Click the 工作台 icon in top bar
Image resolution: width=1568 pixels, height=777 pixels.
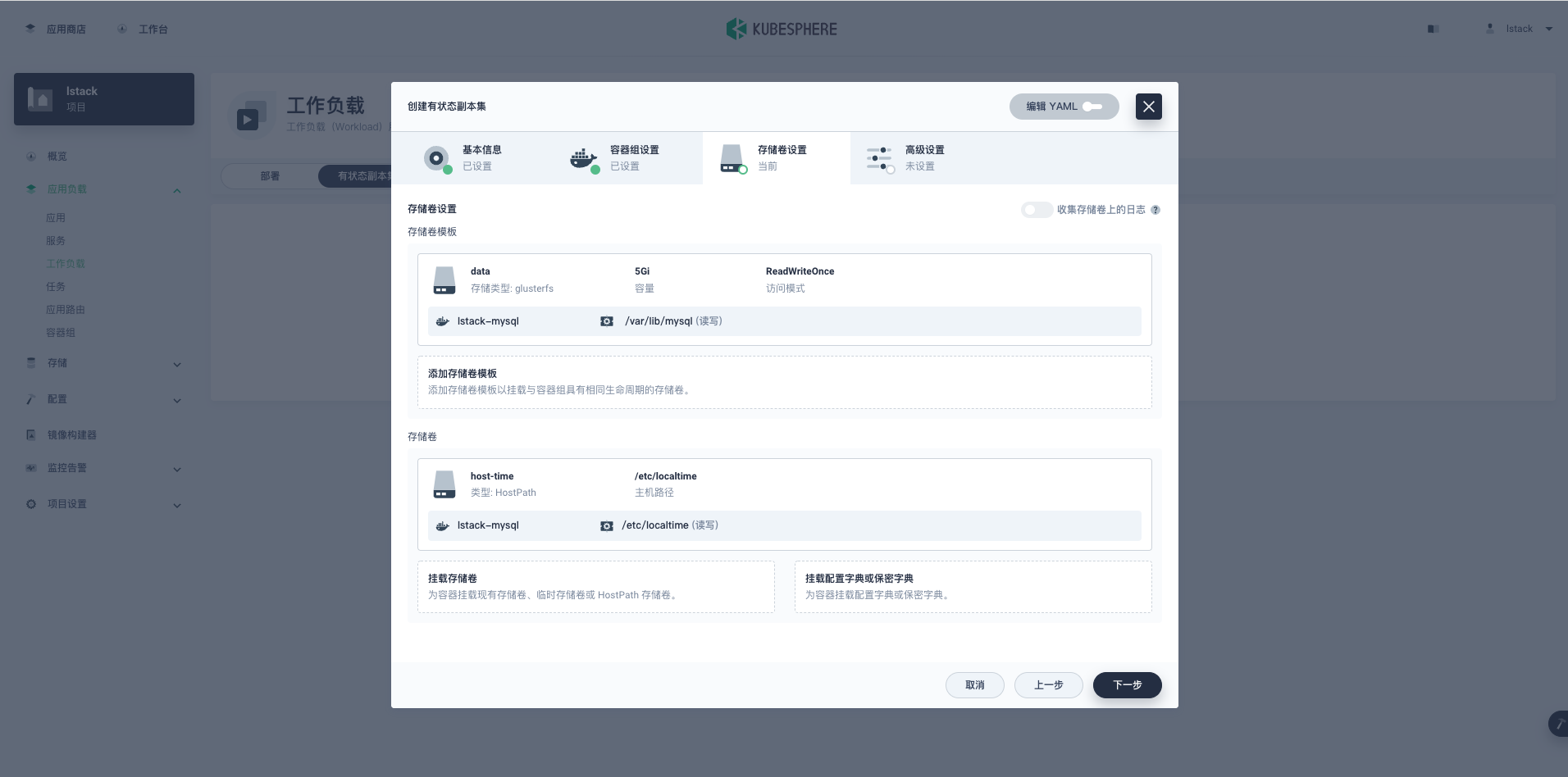pos(121,29)
